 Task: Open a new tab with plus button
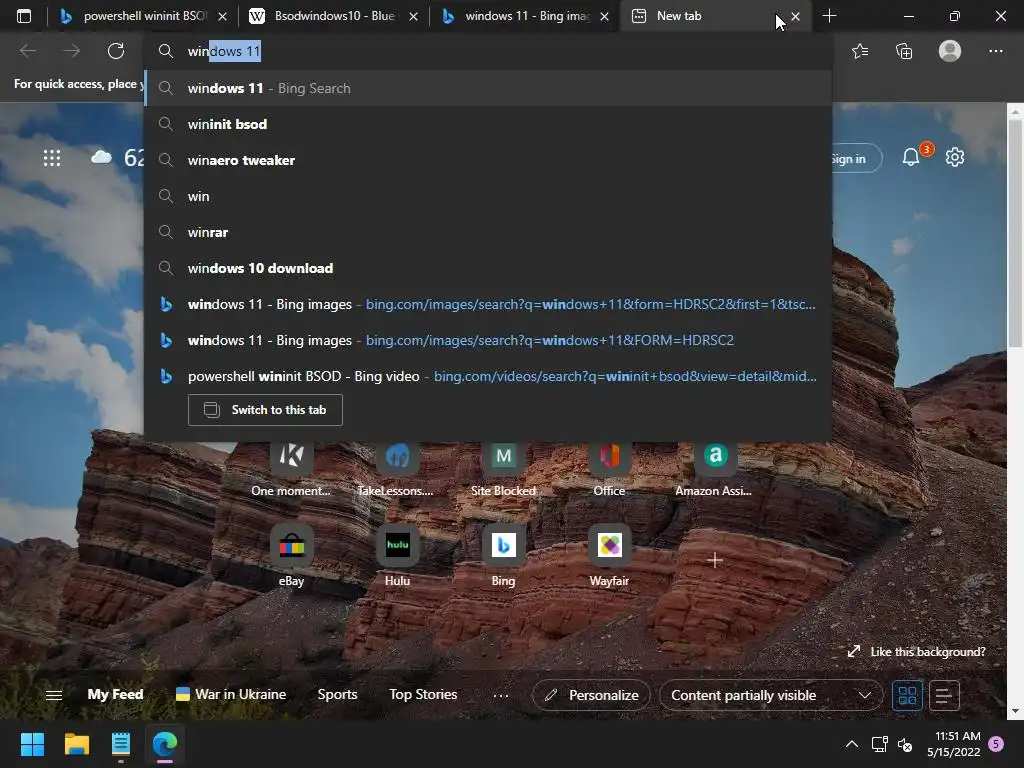click(x=829, y=16)
